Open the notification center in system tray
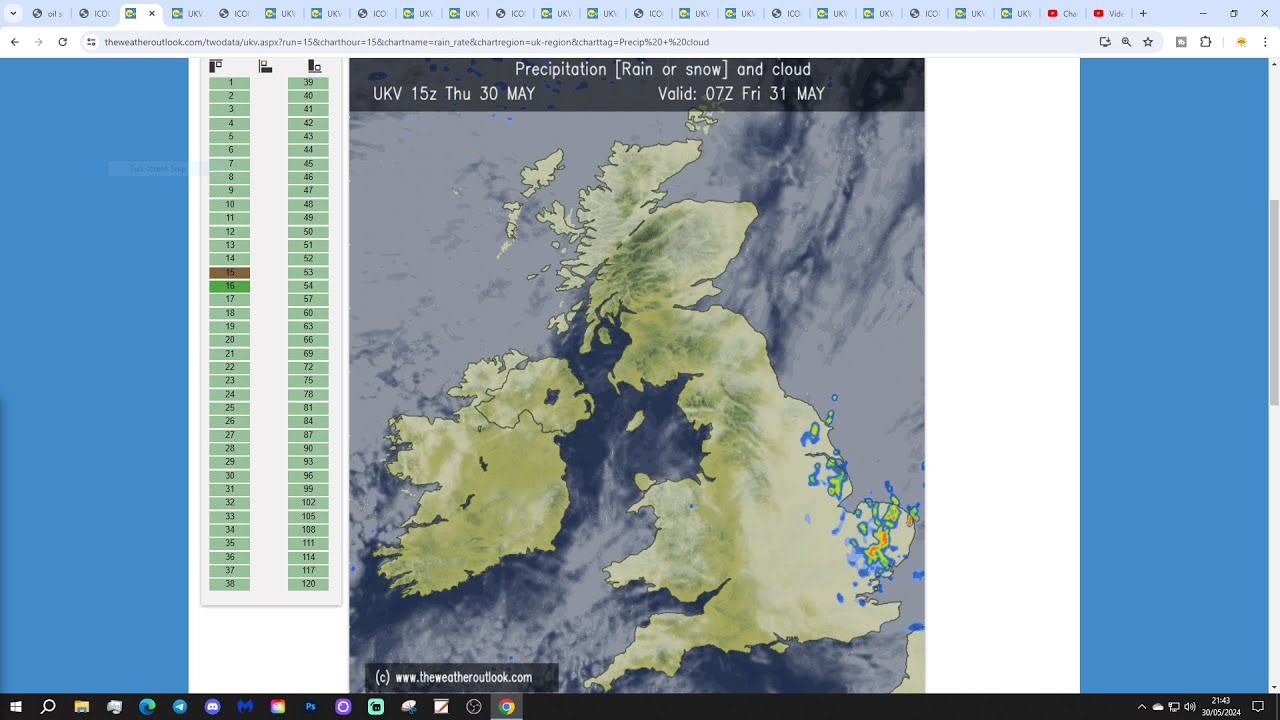 coord(1258,707)
